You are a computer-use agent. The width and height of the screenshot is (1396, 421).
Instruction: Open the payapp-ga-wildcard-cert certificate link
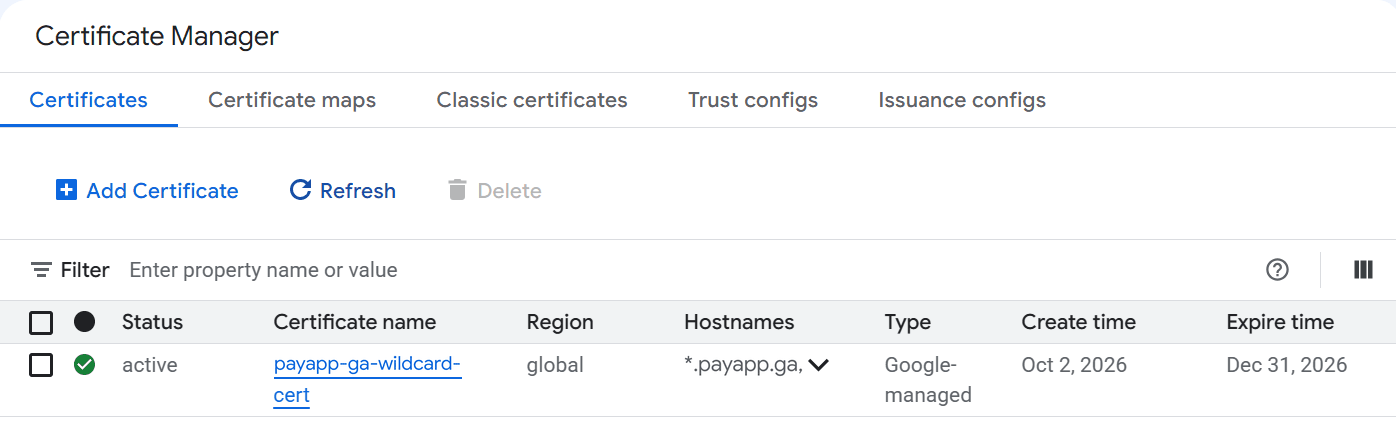click(368, 380)
